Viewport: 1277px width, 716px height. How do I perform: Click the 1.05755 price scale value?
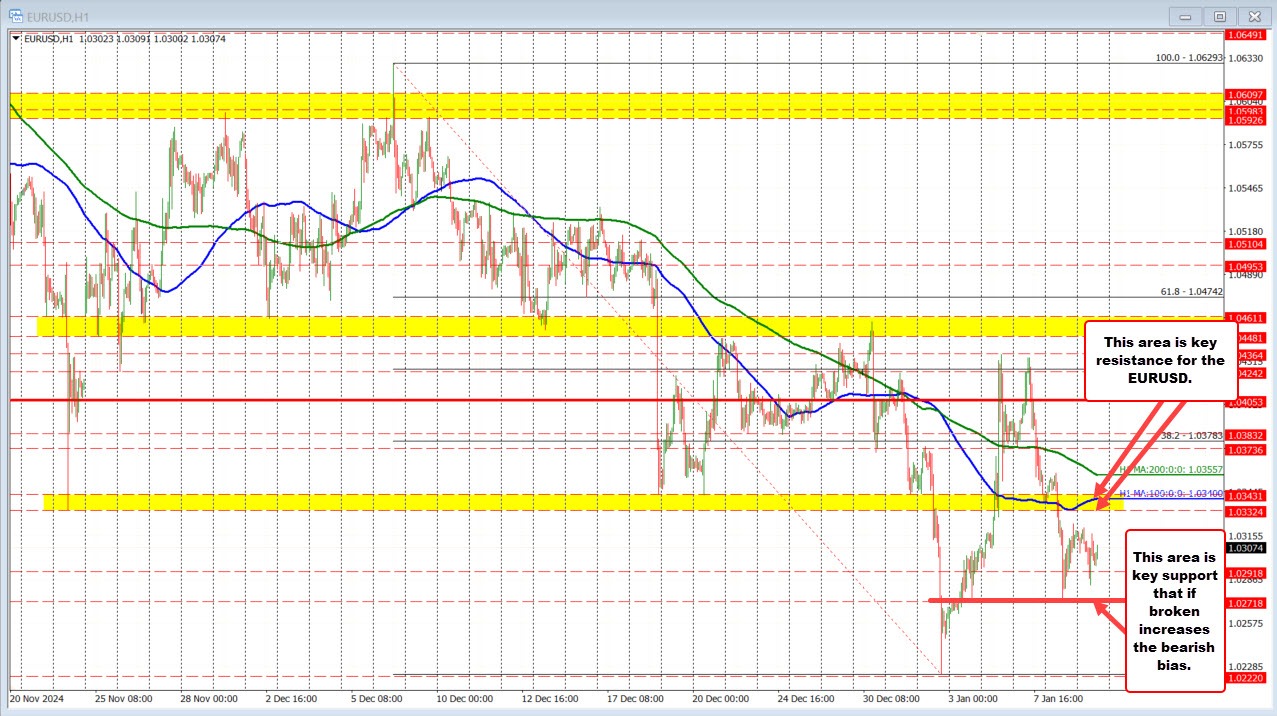pyautogui.click(x=1247, y=145)
